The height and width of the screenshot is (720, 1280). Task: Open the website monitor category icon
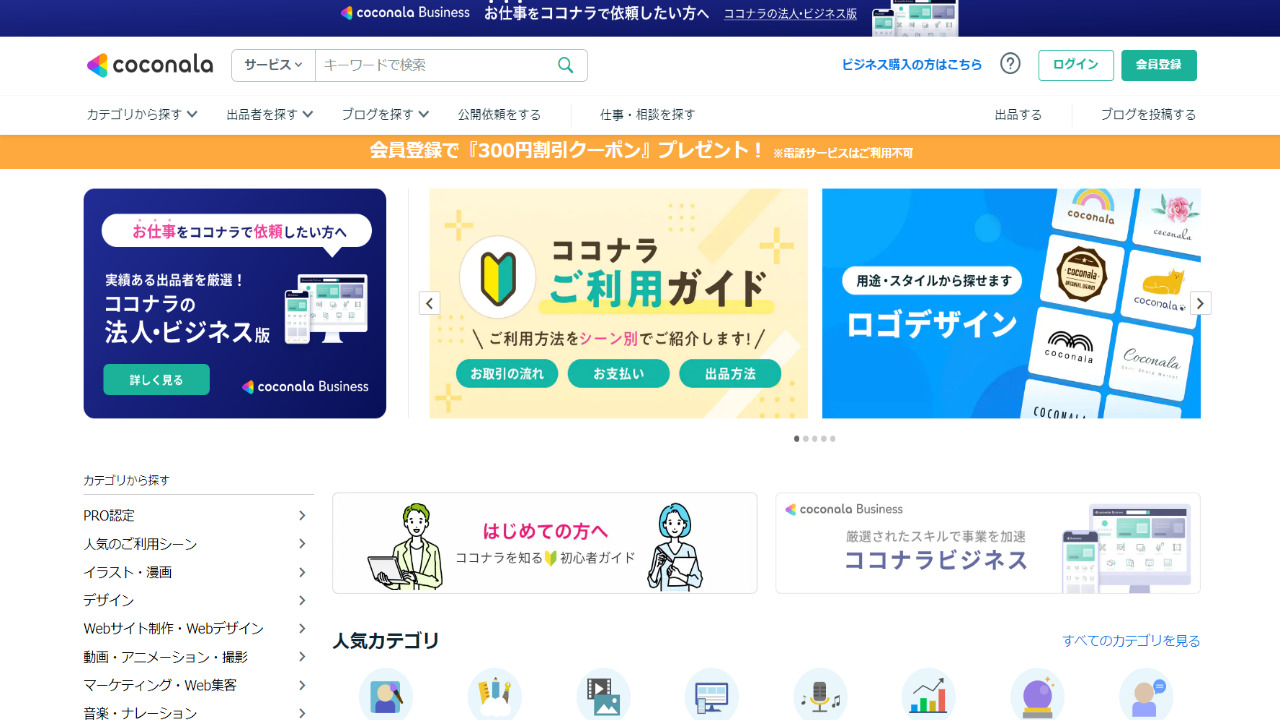pos(712,694)
